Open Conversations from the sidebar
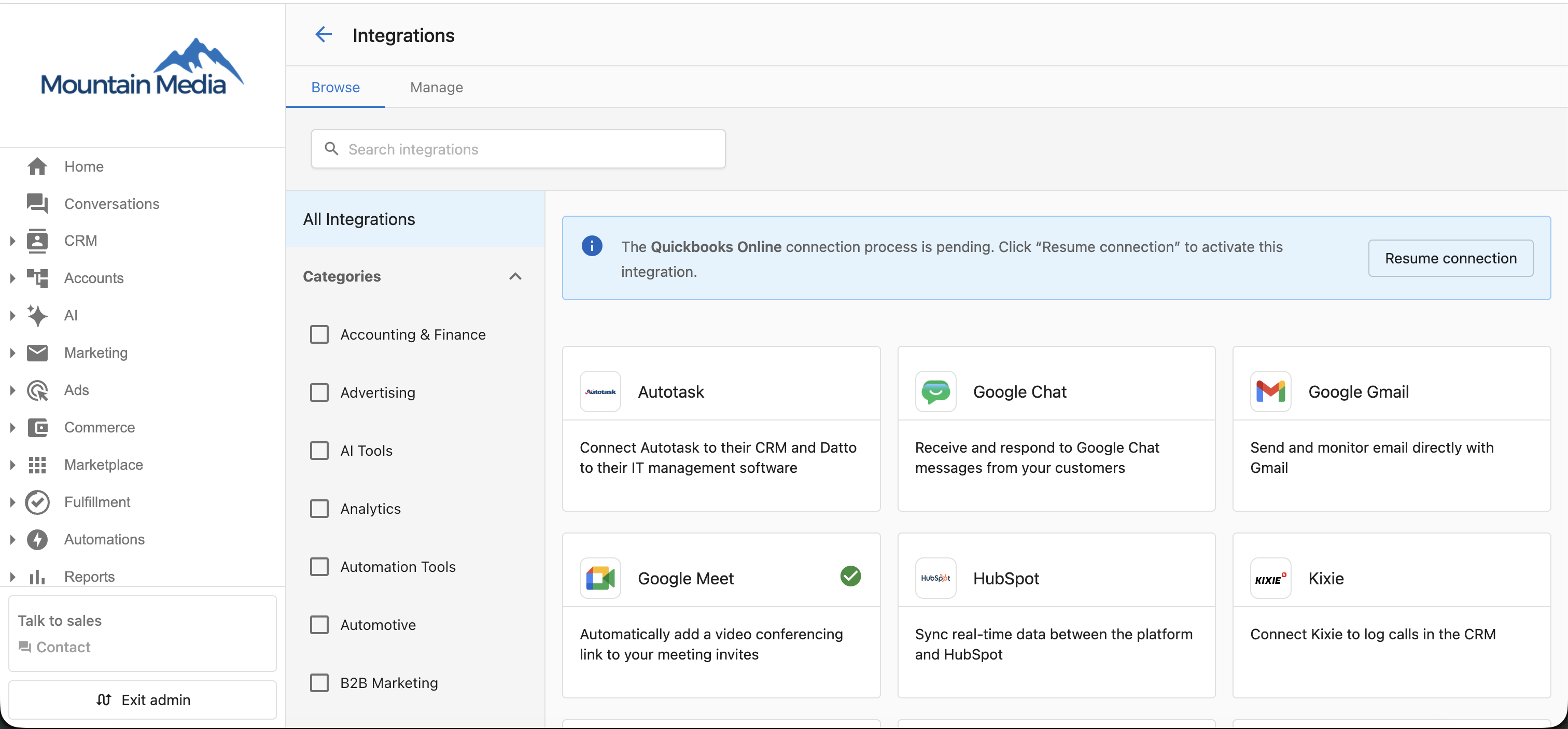This screenshot has width=1568, height=729. tap(112, 203)
